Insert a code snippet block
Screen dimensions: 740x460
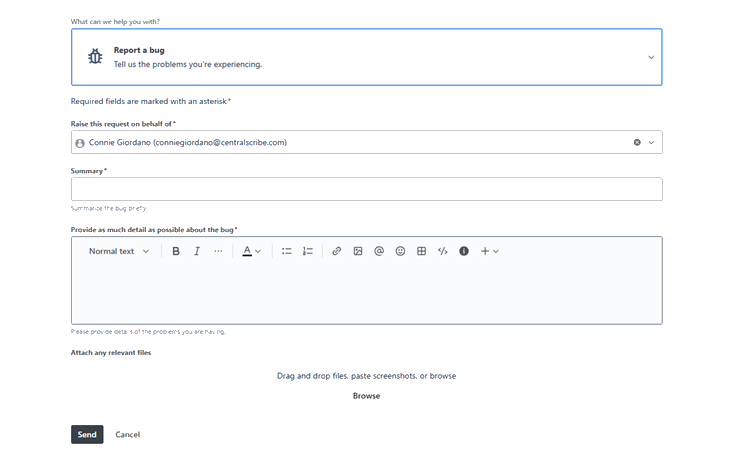[x=443, y=251]
